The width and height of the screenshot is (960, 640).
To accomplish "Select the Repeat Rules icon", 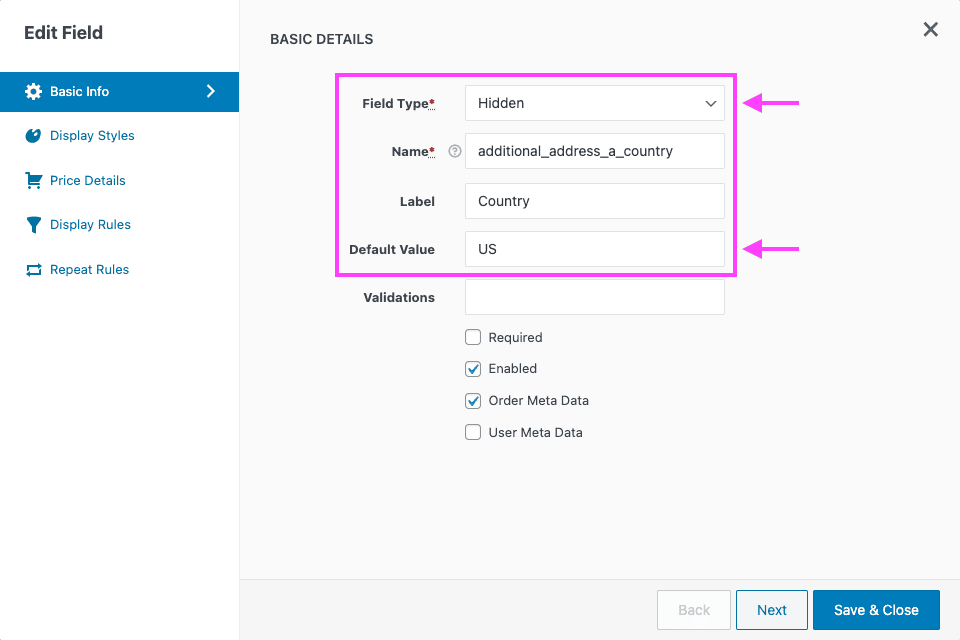I will point(33,269).
